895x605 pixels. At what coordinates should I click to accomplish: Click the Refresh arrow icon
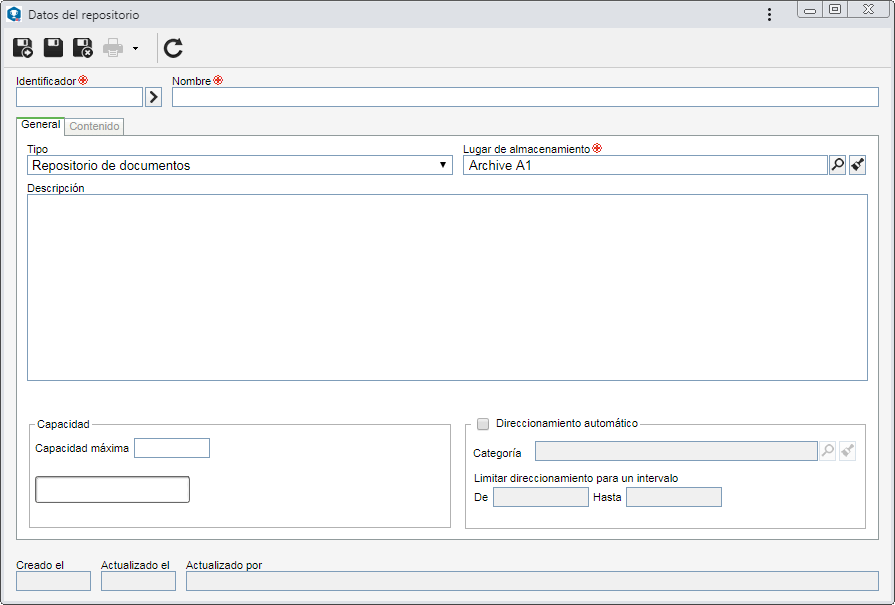coord(174,48)
